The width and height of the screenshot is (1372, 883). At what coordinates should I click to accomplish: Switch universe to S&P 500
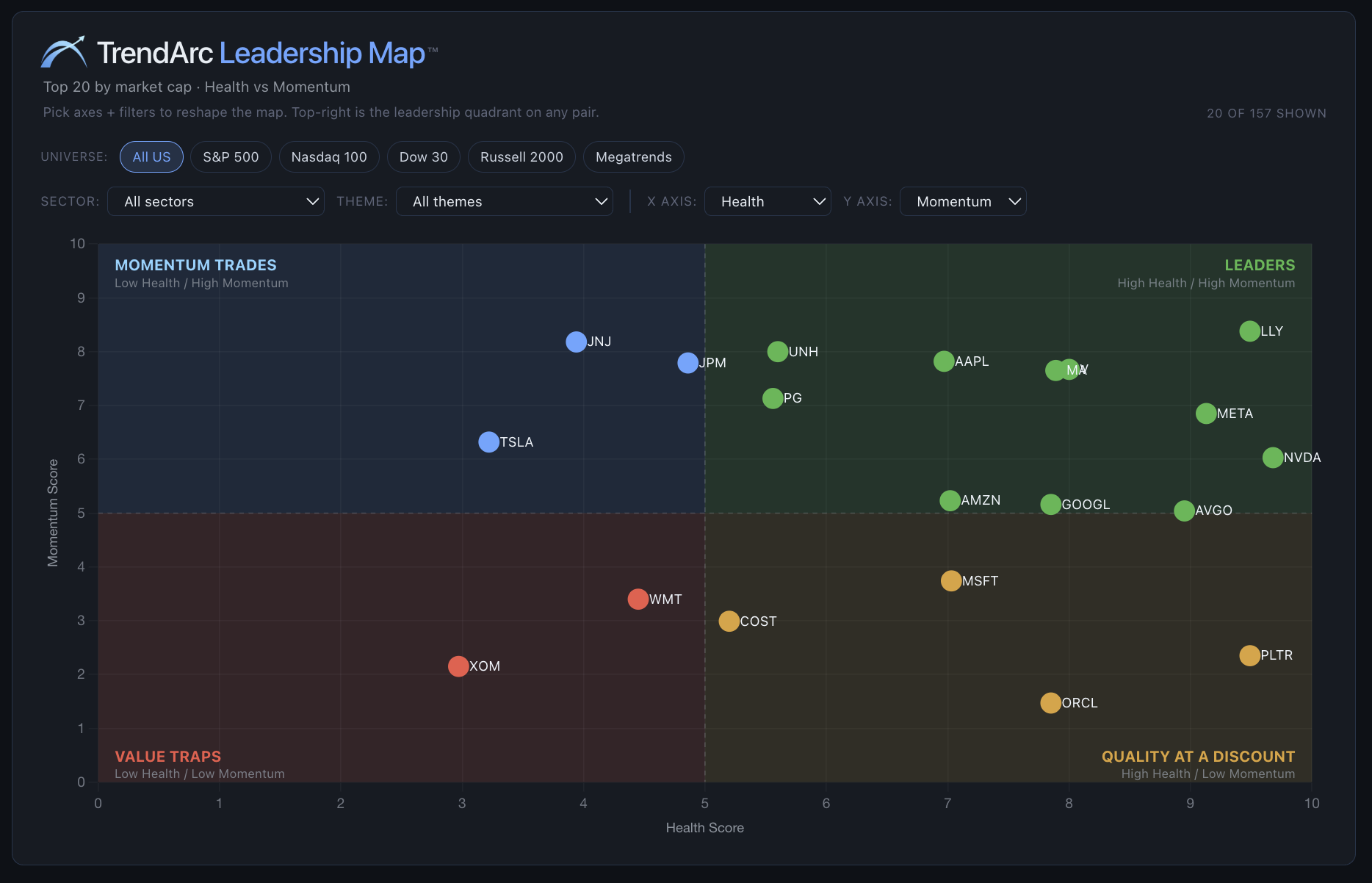click(231, 157)
